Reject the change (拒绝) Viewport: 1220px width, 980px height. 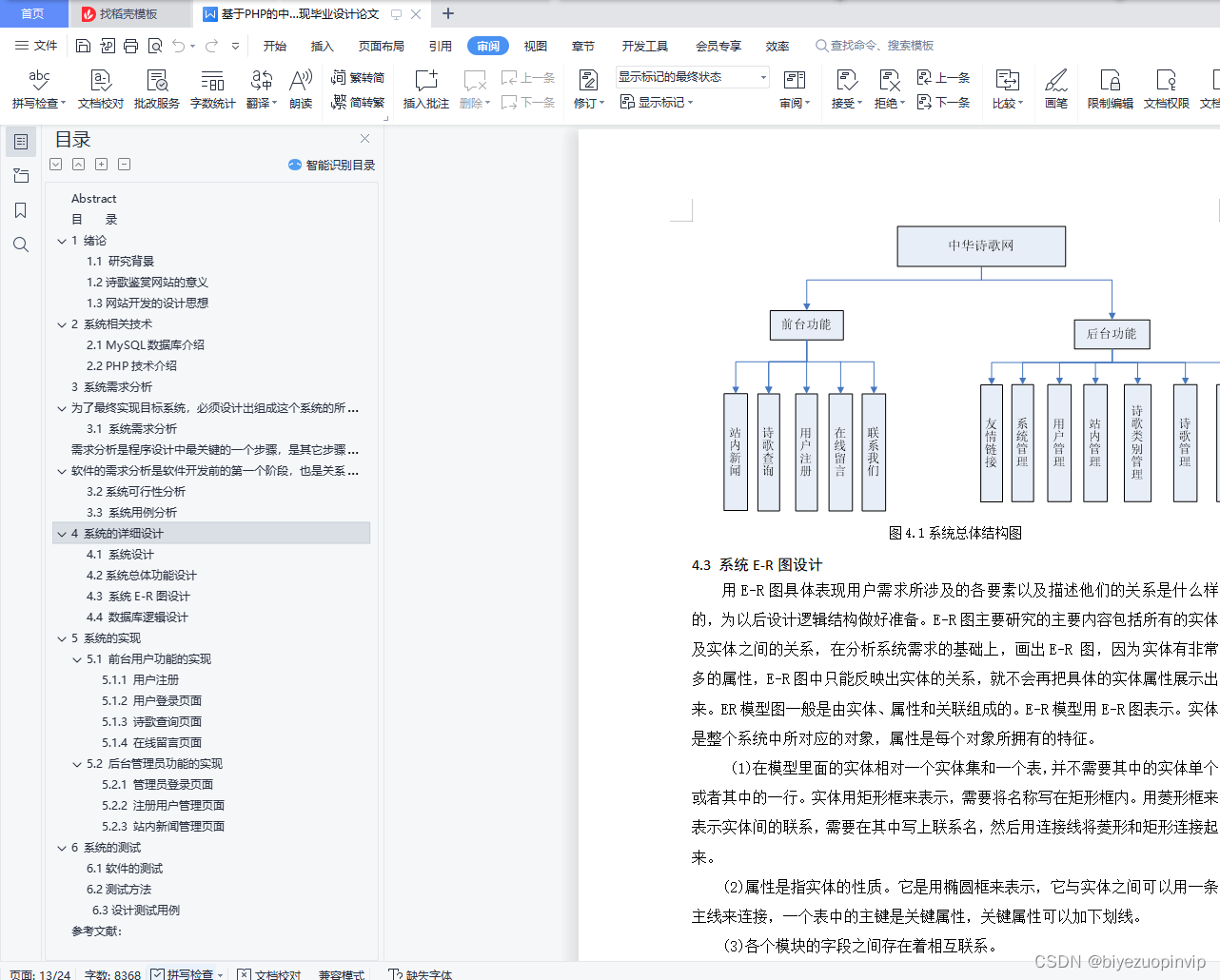[x=890, y=89]
